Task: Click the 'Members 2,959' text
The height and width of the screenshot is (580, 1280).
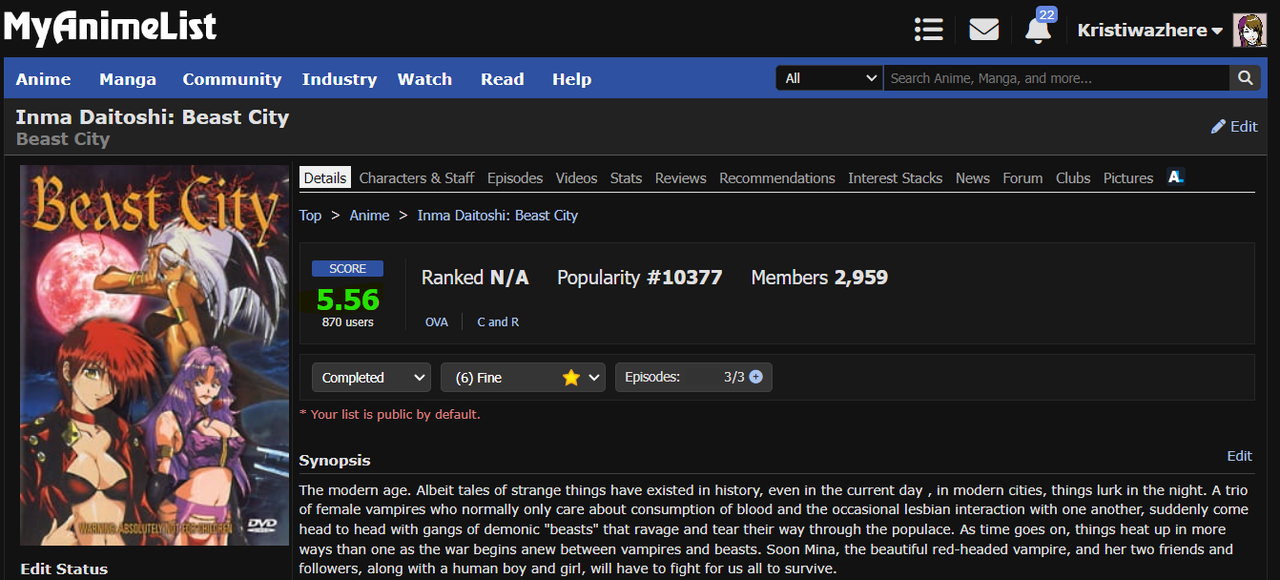Action: click(x=819, y=277)
